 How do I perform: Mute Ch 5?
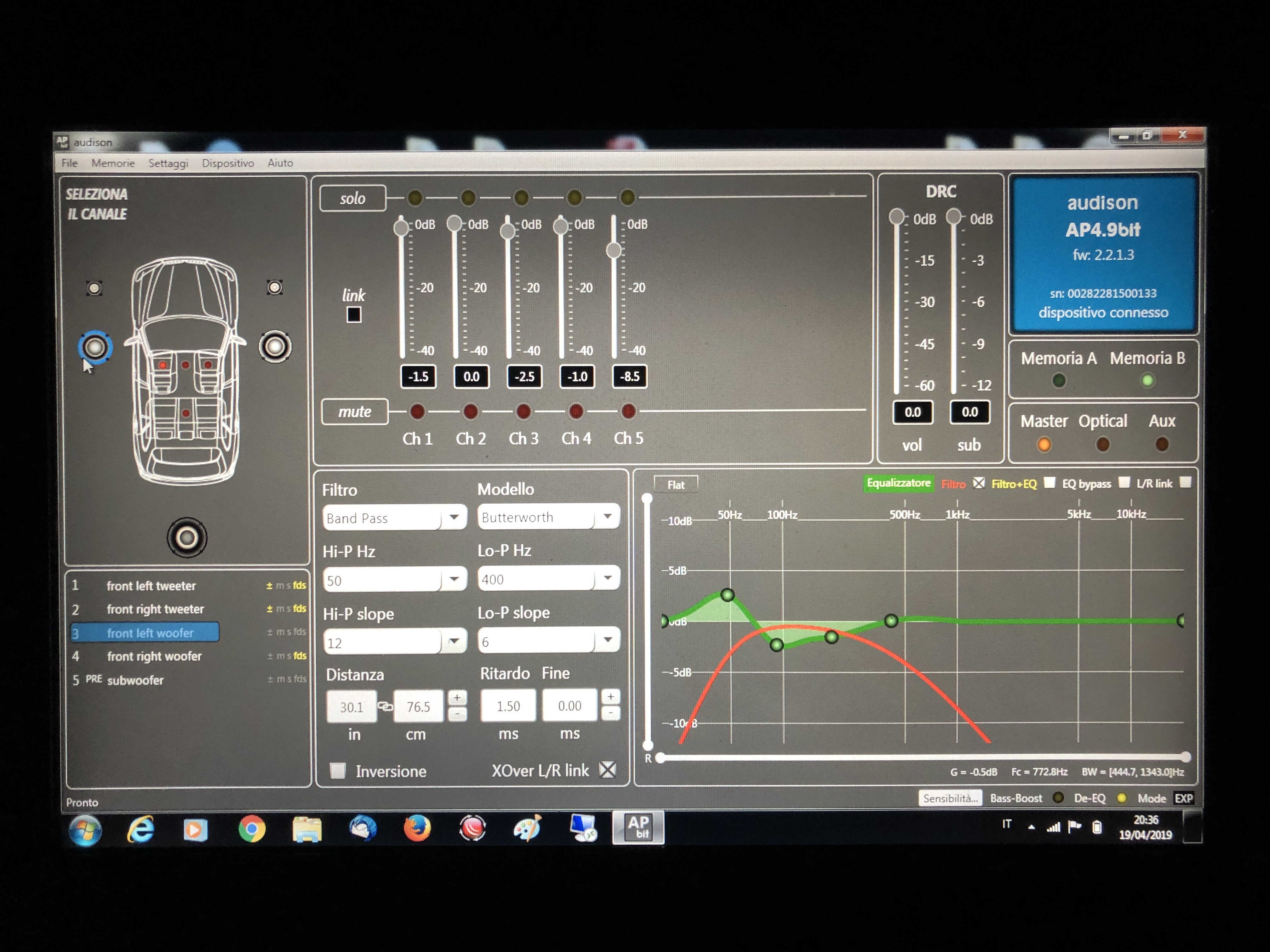tap(629, 411)
